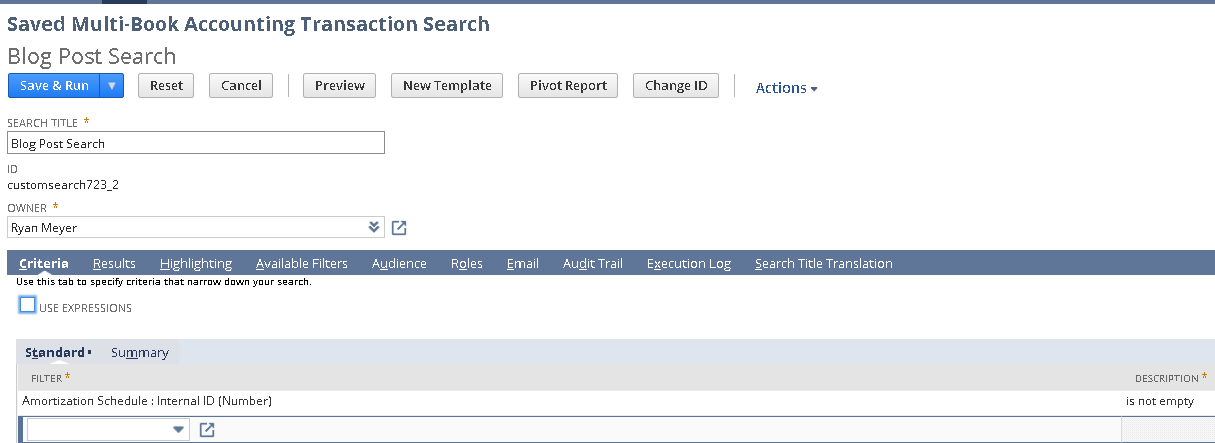The height and width of the screenshot is (443, 1215).
Task: Open the Summary subtab
Action: tap(140, 353)
